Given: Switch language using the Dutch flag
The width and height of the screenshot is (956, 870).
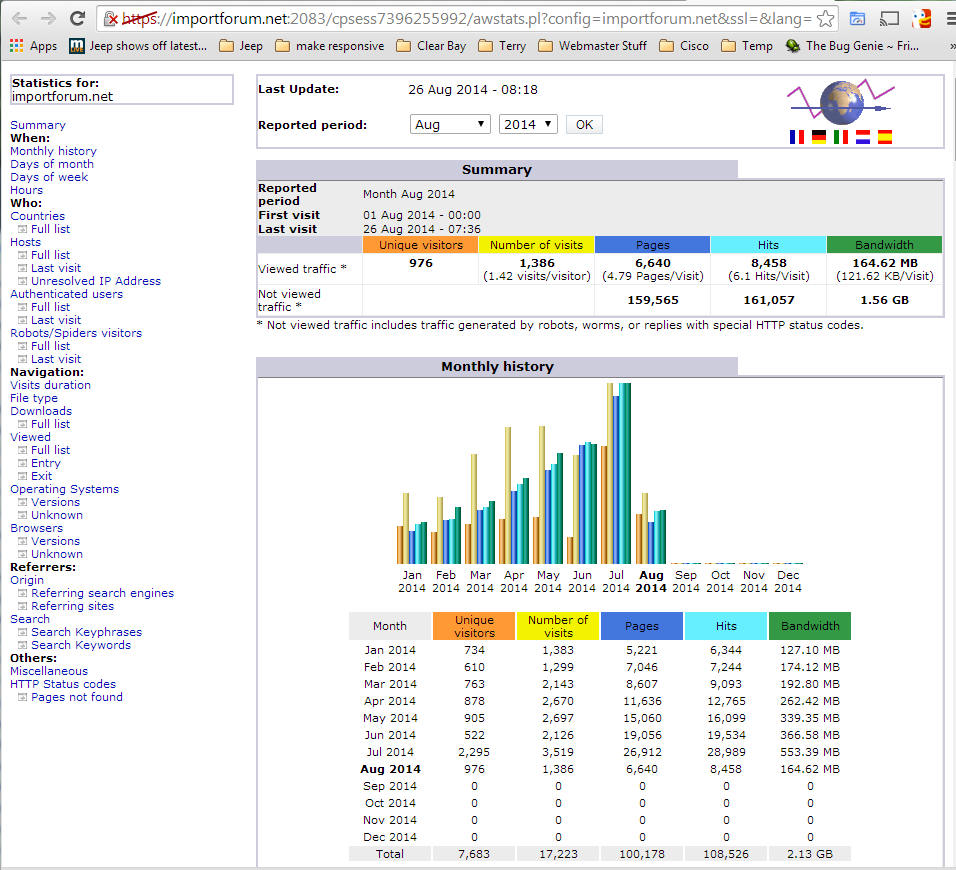Looking at the screenshot, I should (x=863, y=137).
